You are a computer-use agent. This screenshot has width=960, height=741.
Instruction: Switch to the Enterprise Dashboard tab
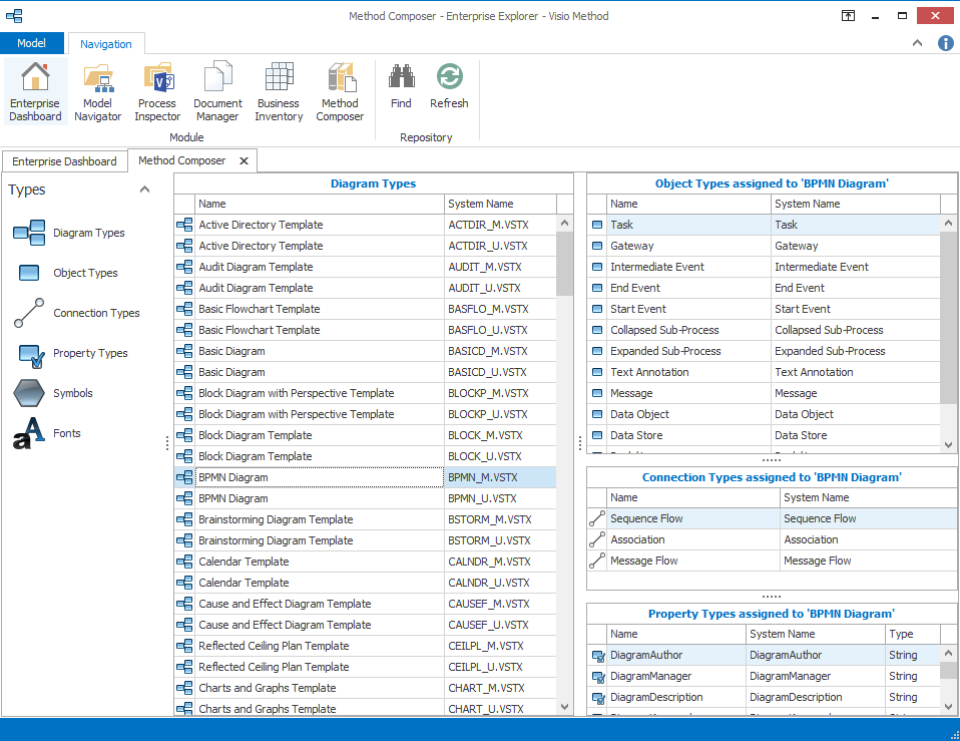click(64, 160)
